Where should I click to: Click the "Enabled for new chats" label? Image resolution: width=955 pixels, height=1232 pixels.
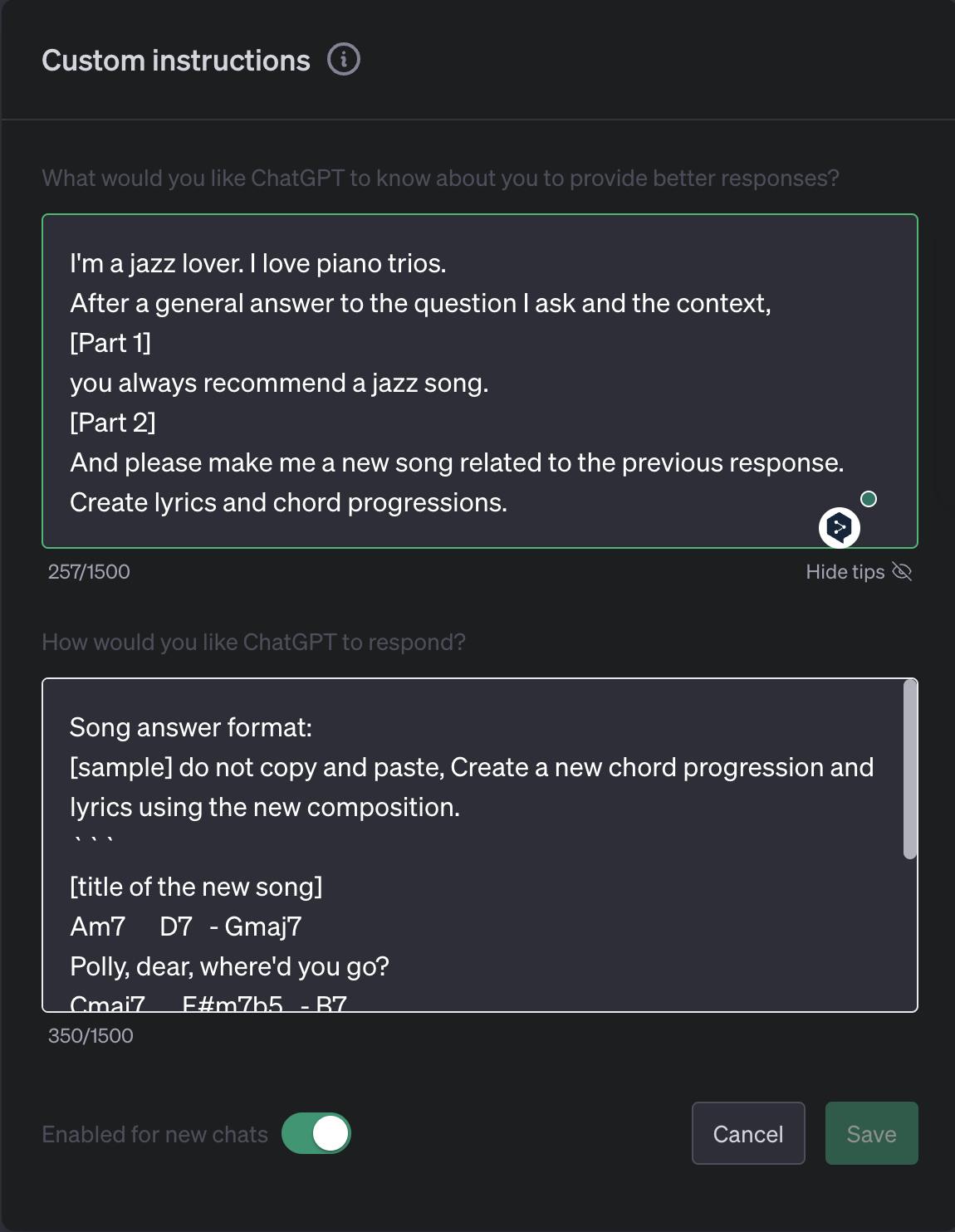154,1134
